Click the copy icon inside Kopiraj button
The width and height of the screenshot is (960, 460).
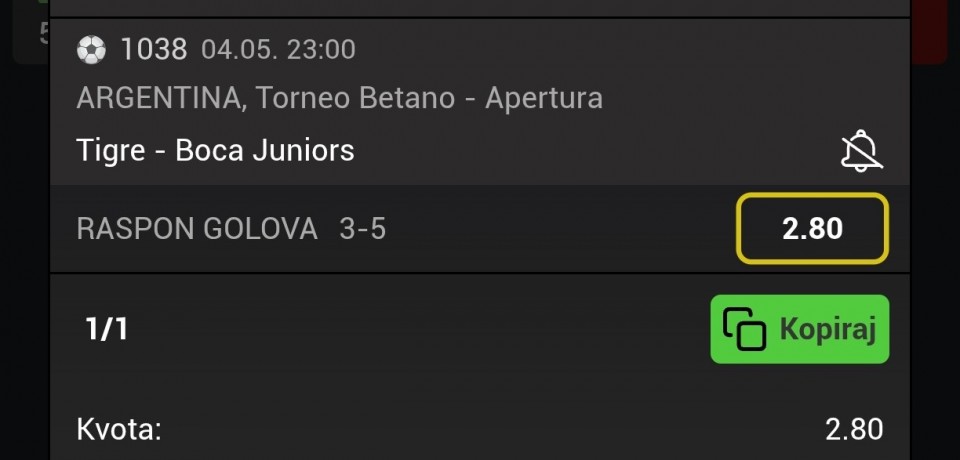coord(744,329)
